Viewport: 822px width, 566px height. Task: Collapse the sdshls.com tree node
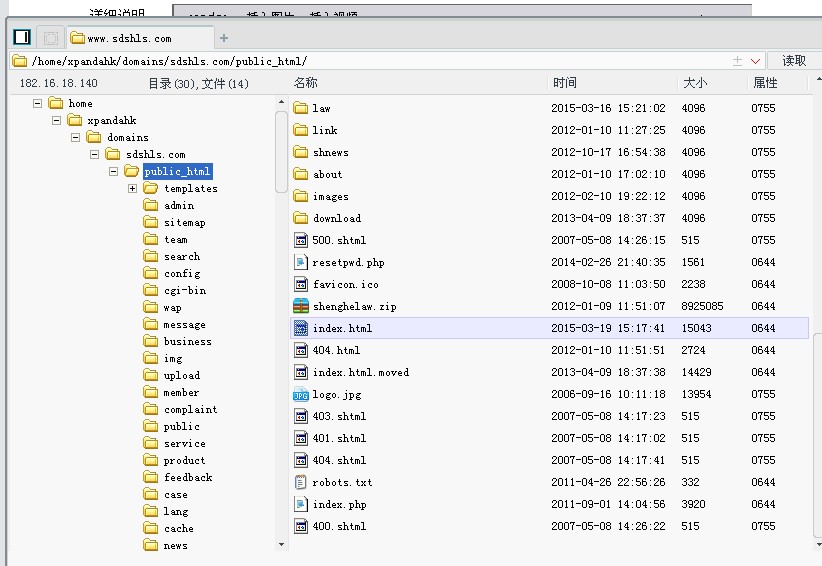[94, 154]
